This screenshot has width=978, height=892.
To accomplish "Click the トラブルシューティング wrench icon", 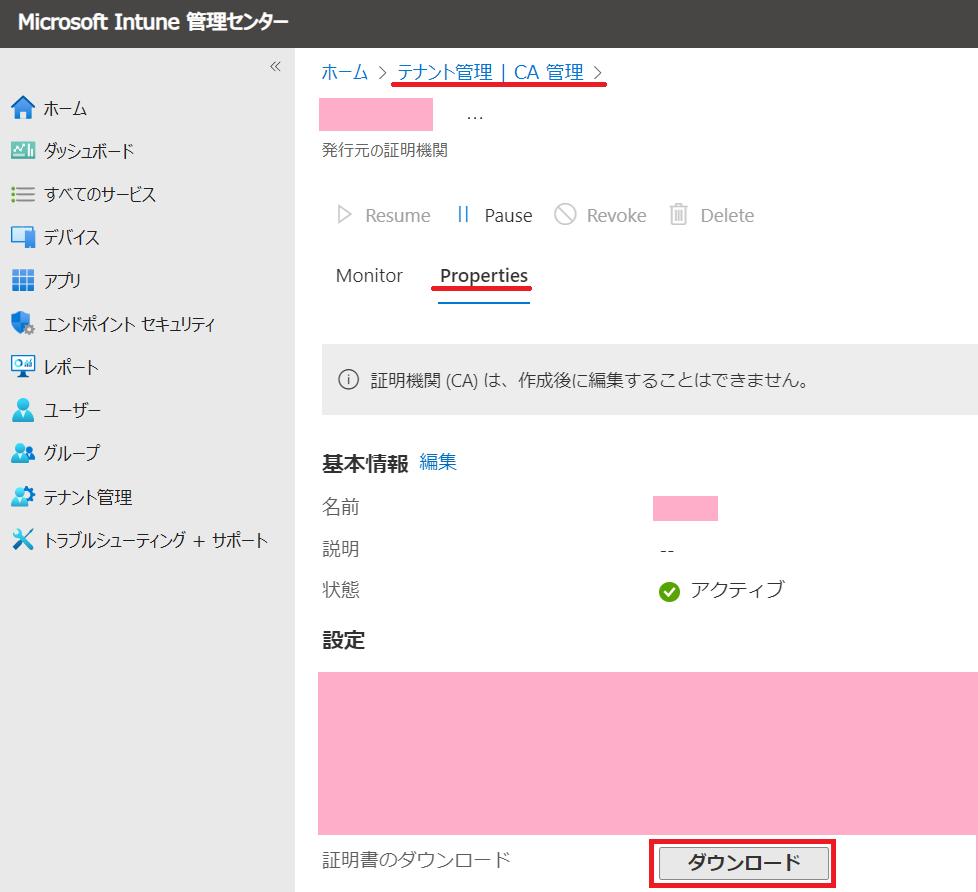I will click(23, 540).
